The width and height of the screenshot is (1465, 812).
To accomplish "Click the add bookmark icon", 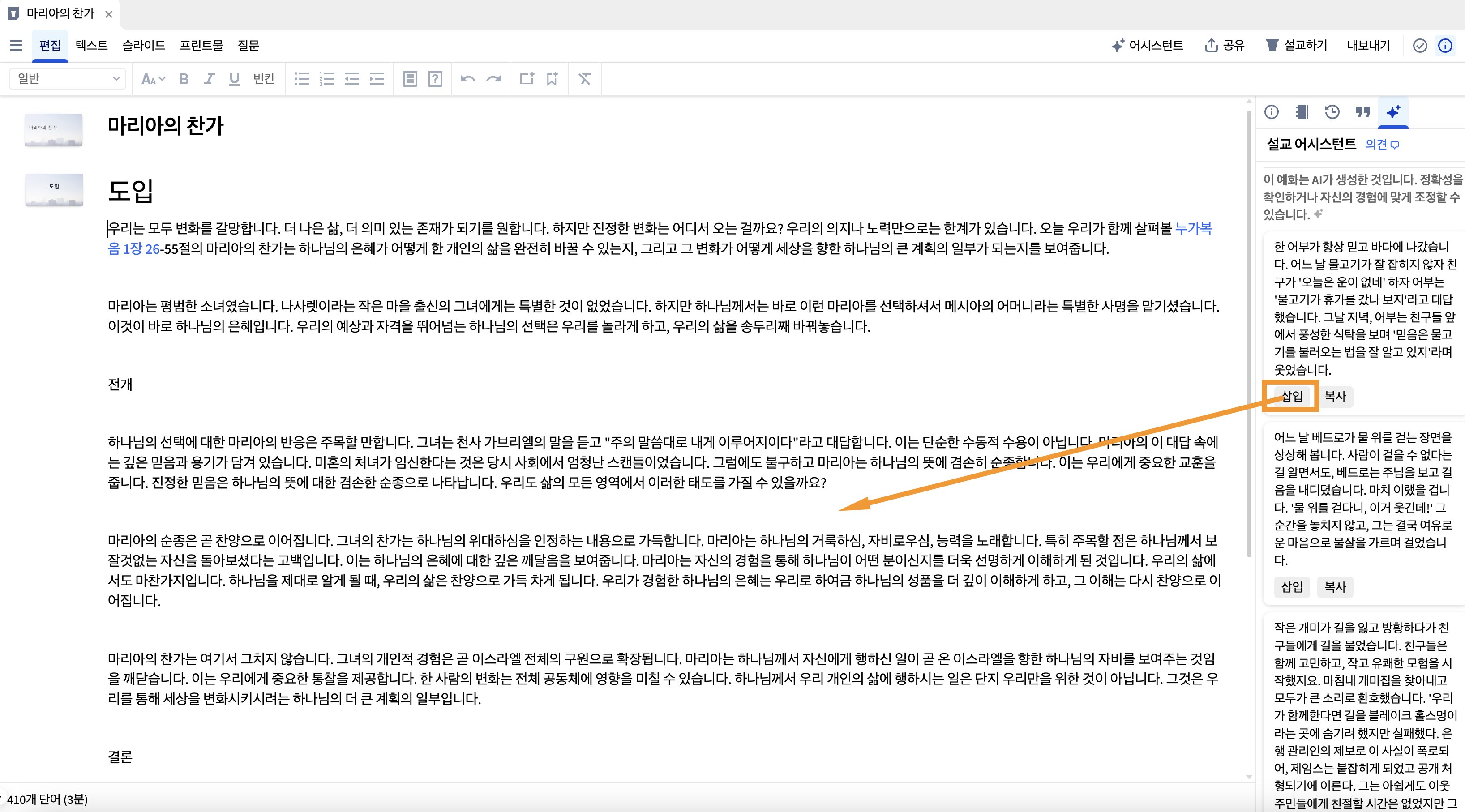I will point(552,78).
